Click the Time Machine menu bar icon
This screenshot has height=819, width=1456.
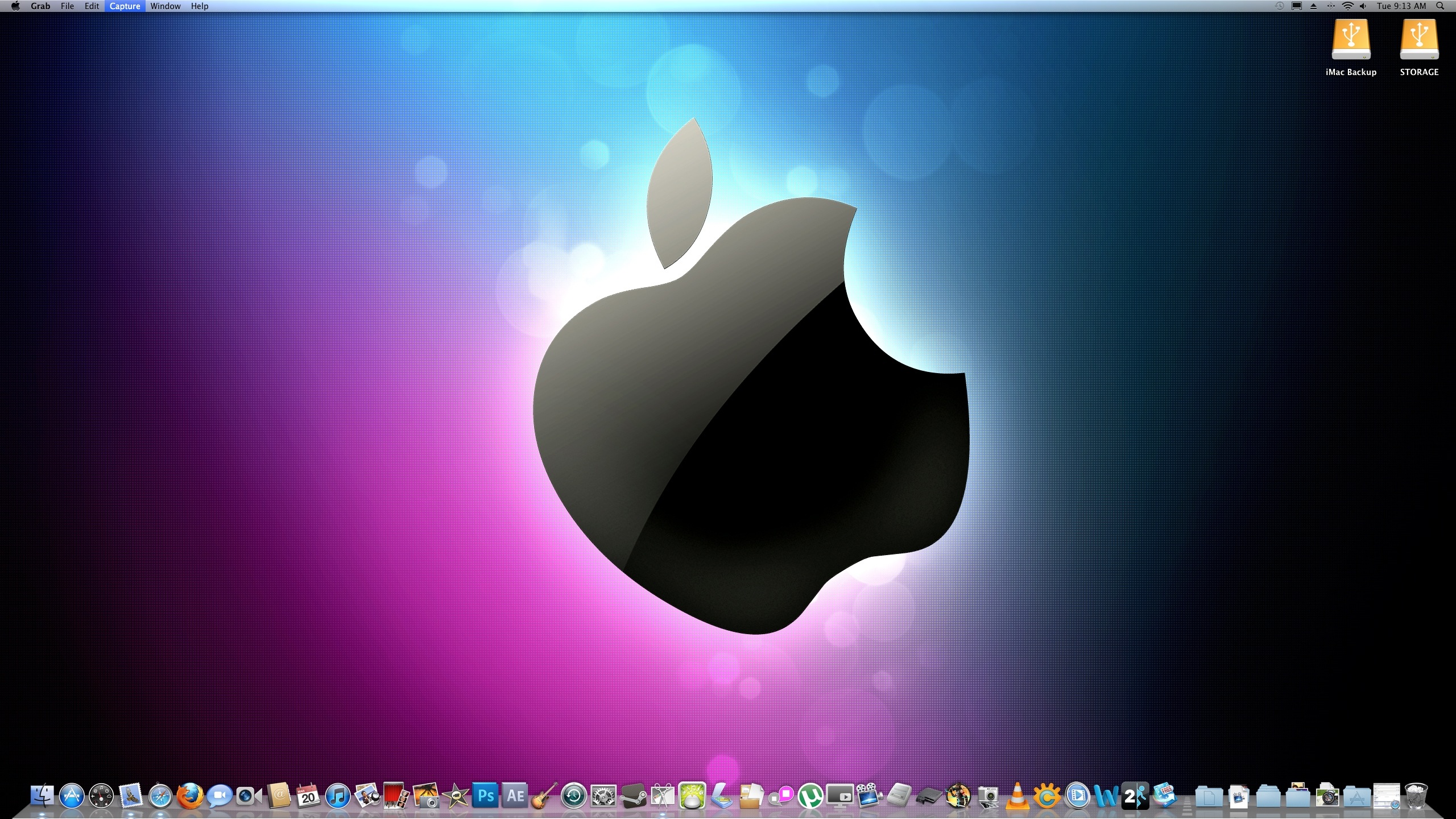click(x=1280, y=6)
